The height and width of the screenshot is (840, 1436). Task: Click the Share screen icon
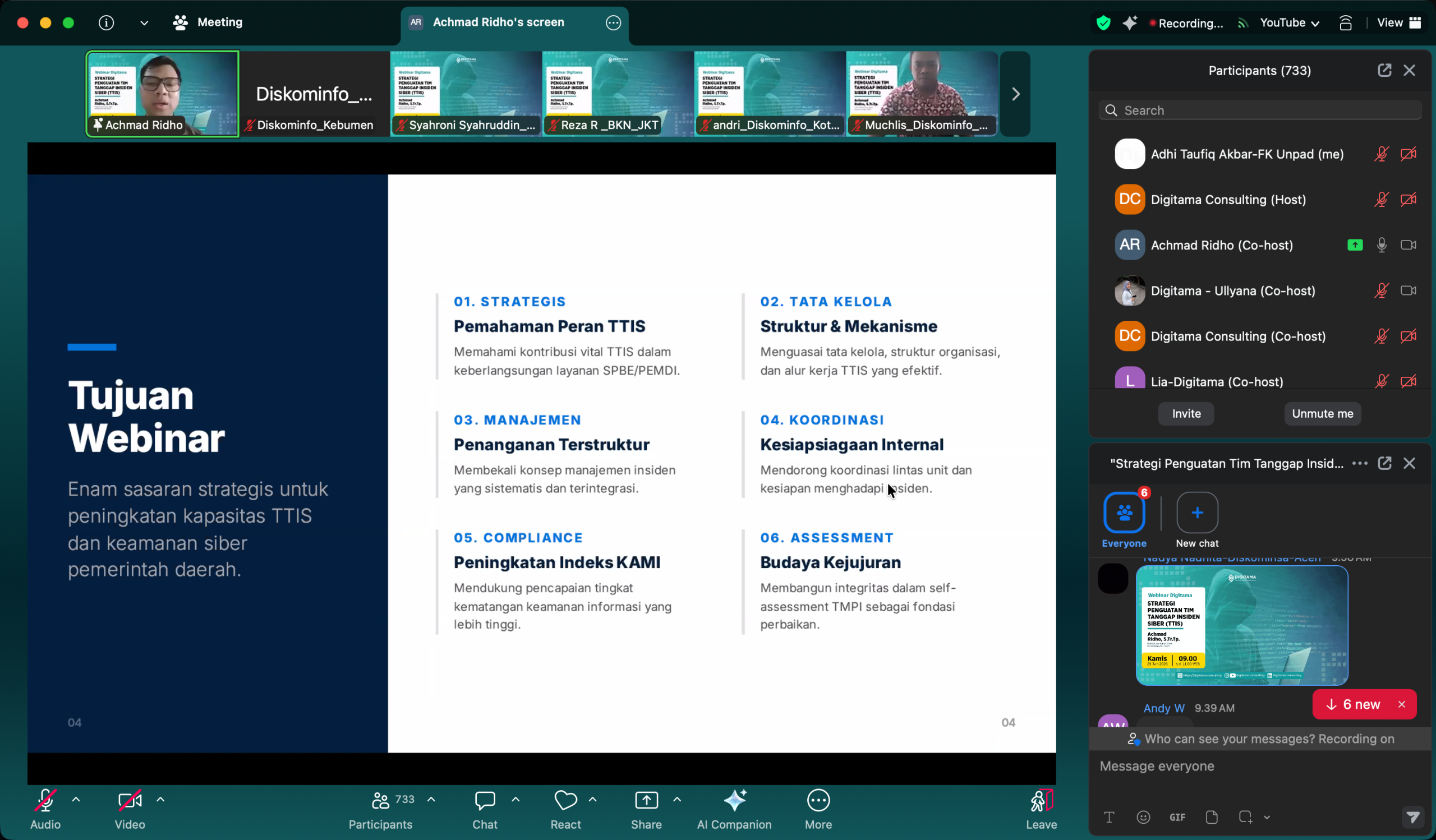(x=646, y=801)
